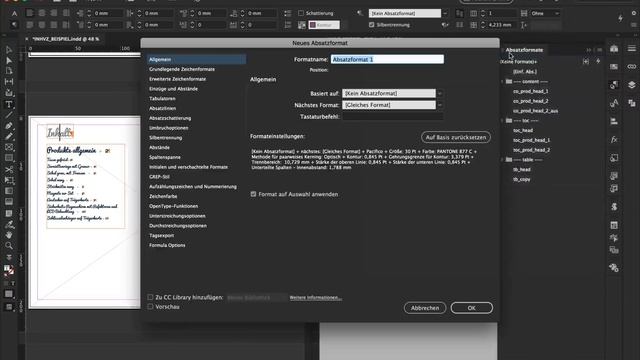The width and height of the screenshot is (640, 360).
Task: Select the Line tool in the toolbox
Action: [9, 116]
